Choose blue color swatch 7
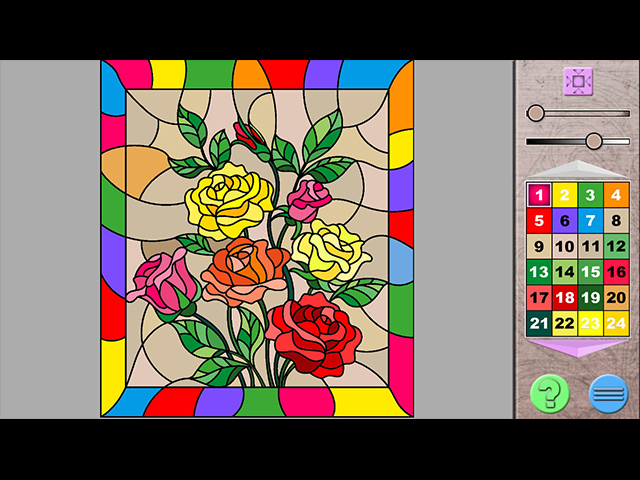The width and height of the screenshot is (640, 480). pos(590,221)
